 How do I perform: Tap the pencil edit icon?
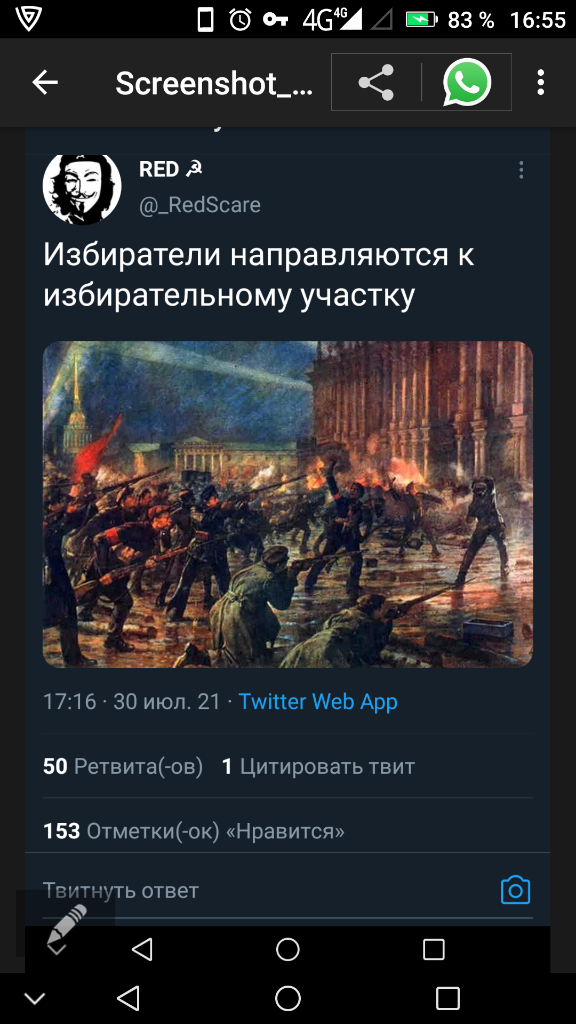point(67,921)
